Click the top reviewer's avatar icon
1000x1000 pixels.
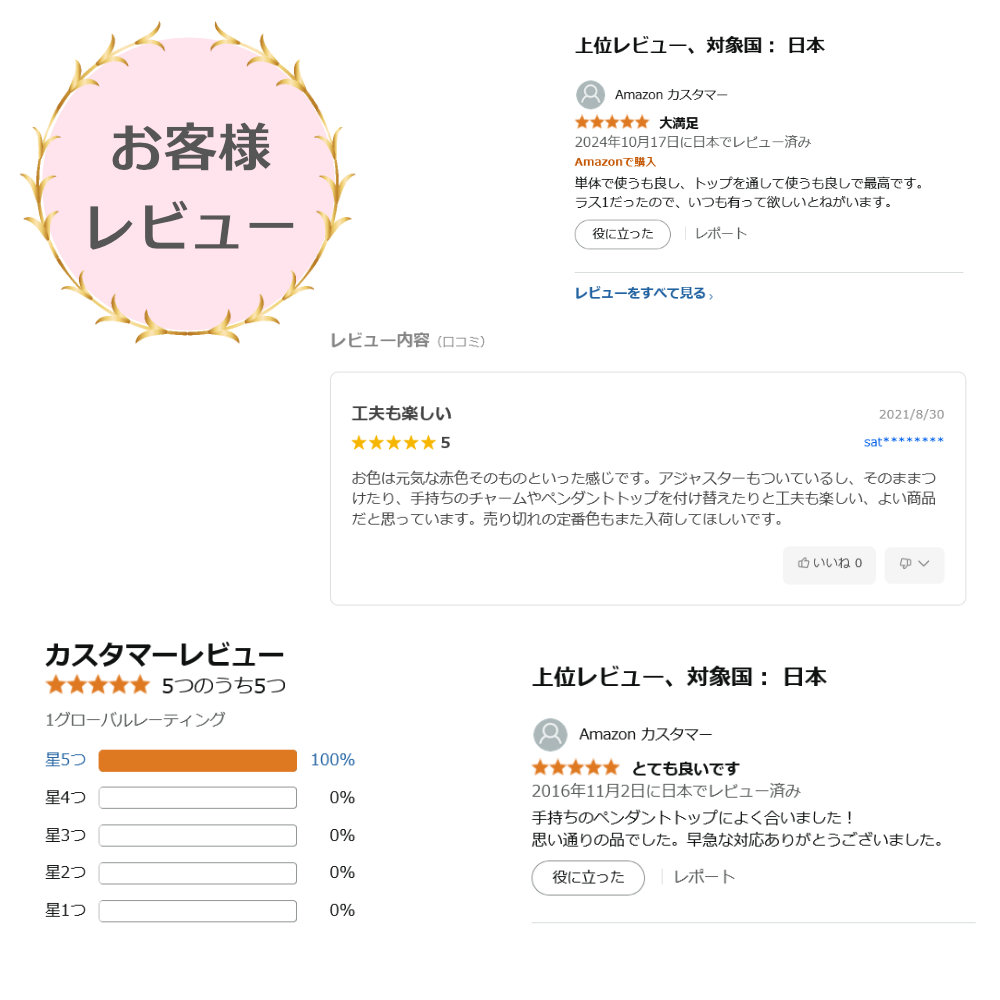point(591,95)
